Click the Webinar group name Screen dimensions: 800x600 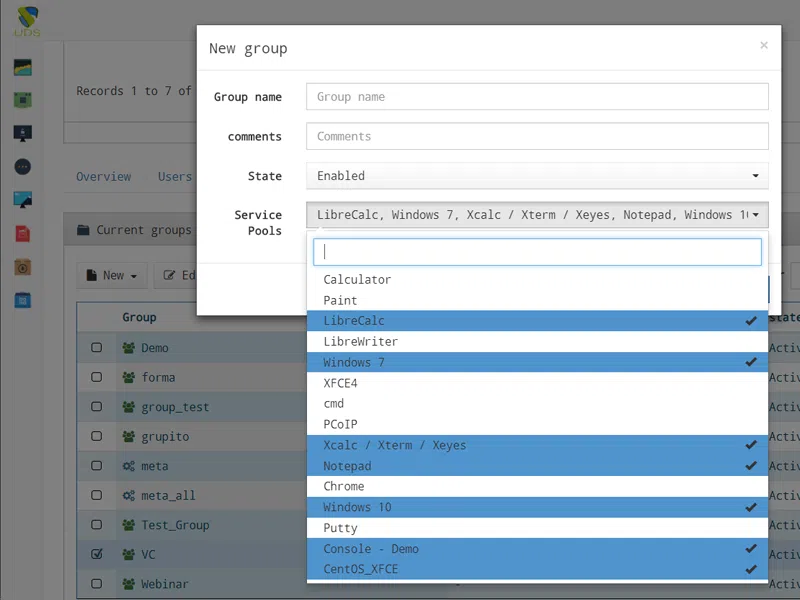(x=165, y=584)
